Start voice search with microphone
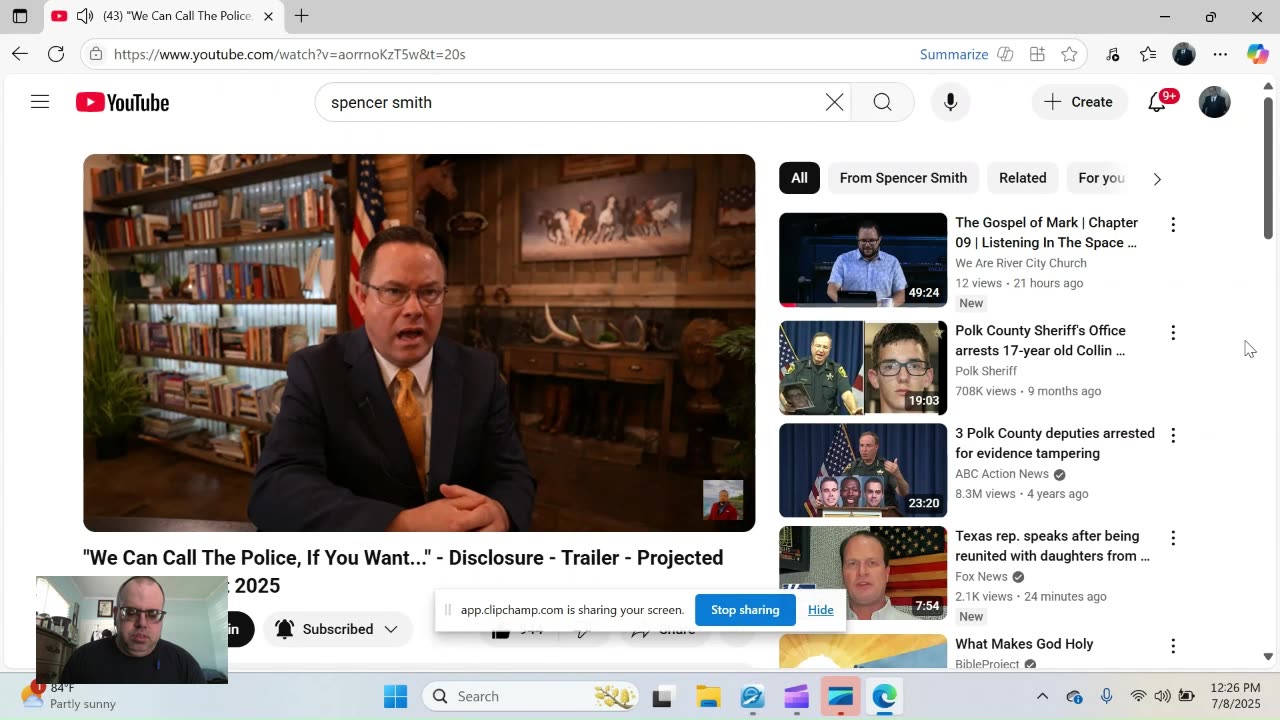The width and height of the screenshot is (1280, 720). pos(950,102)
